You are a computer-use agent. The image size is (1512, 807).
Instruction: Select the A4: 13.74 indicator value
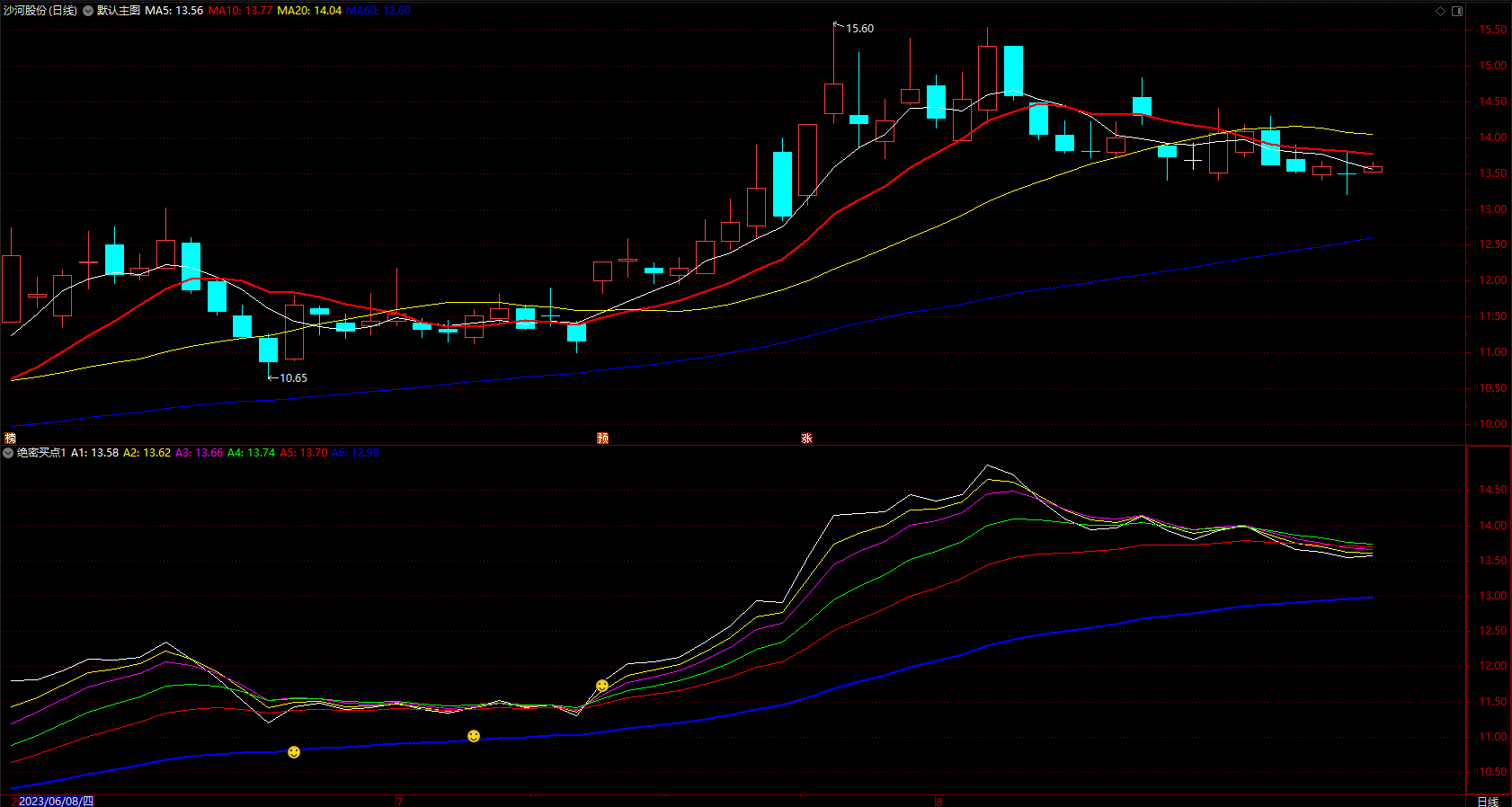251,453
